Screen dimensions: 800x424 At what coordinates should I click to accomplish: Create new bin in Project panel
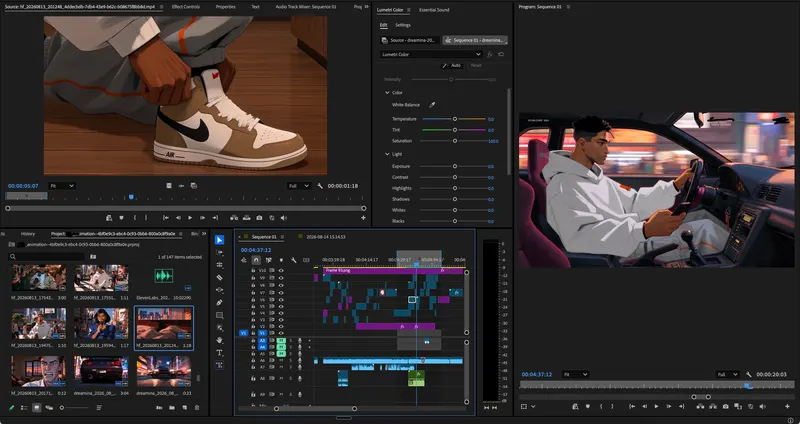pyautogui.click(x=172, y=408)
